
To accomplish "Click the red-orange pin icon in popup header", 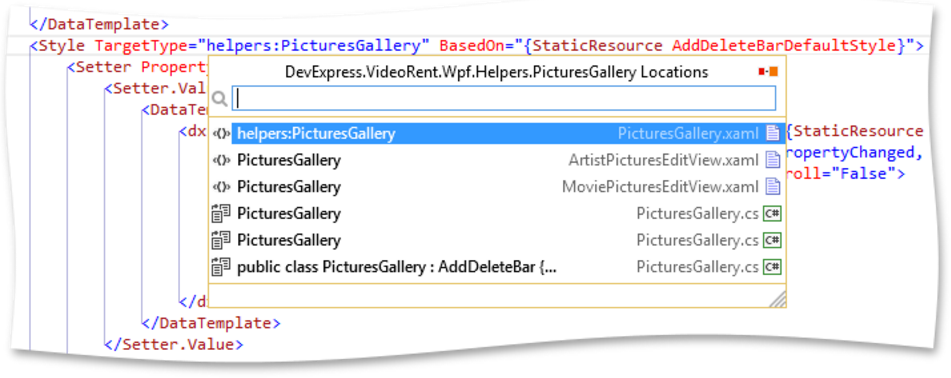I will [x=768, y=72].
